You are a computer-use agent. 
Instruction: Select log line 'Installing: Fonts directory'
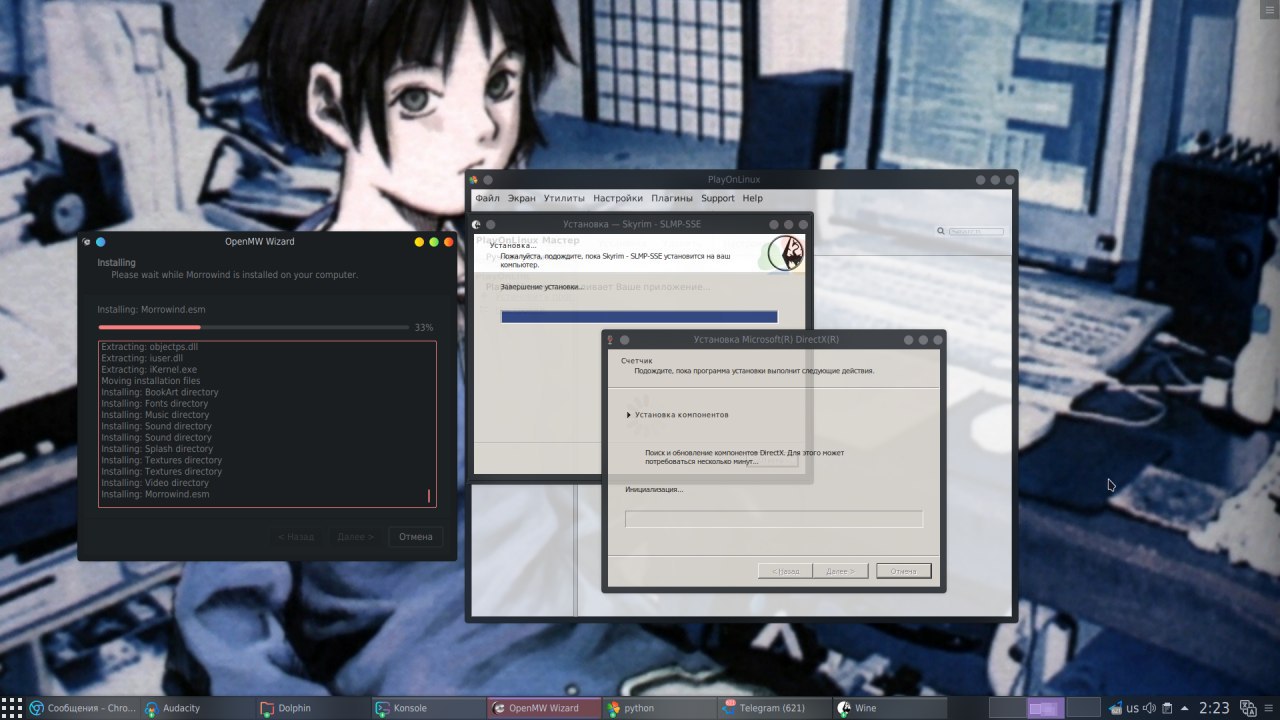[x=155, y=403]
